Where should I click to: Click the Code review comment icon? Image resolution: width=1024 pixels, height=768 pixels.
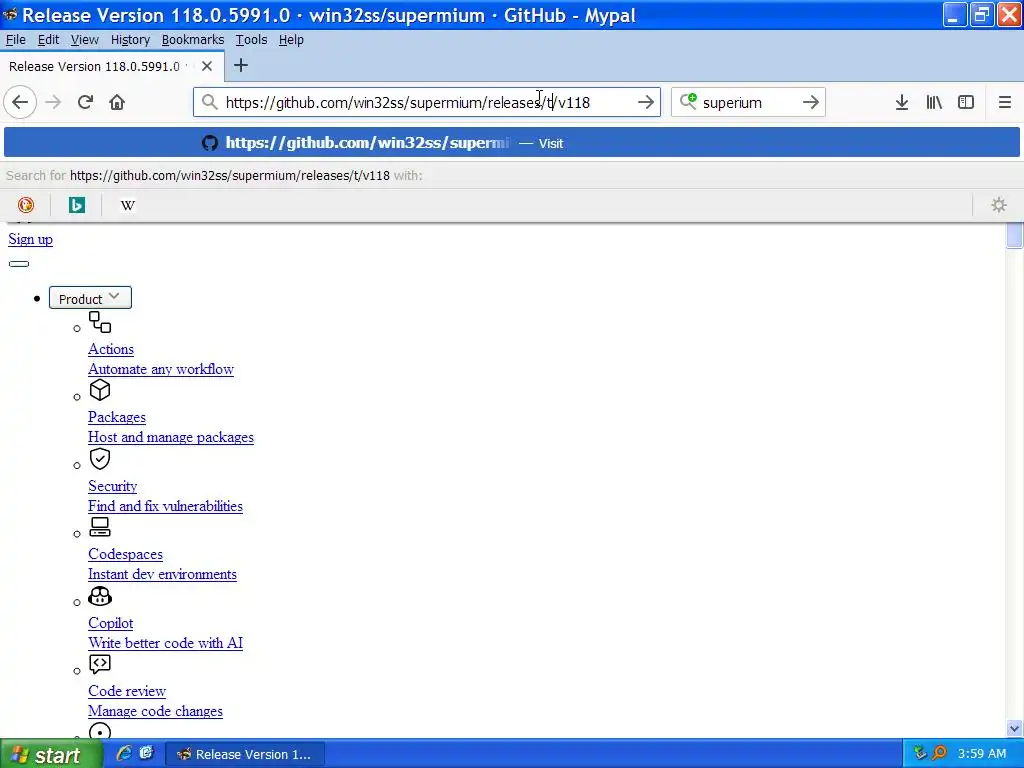tap(100, 664)
